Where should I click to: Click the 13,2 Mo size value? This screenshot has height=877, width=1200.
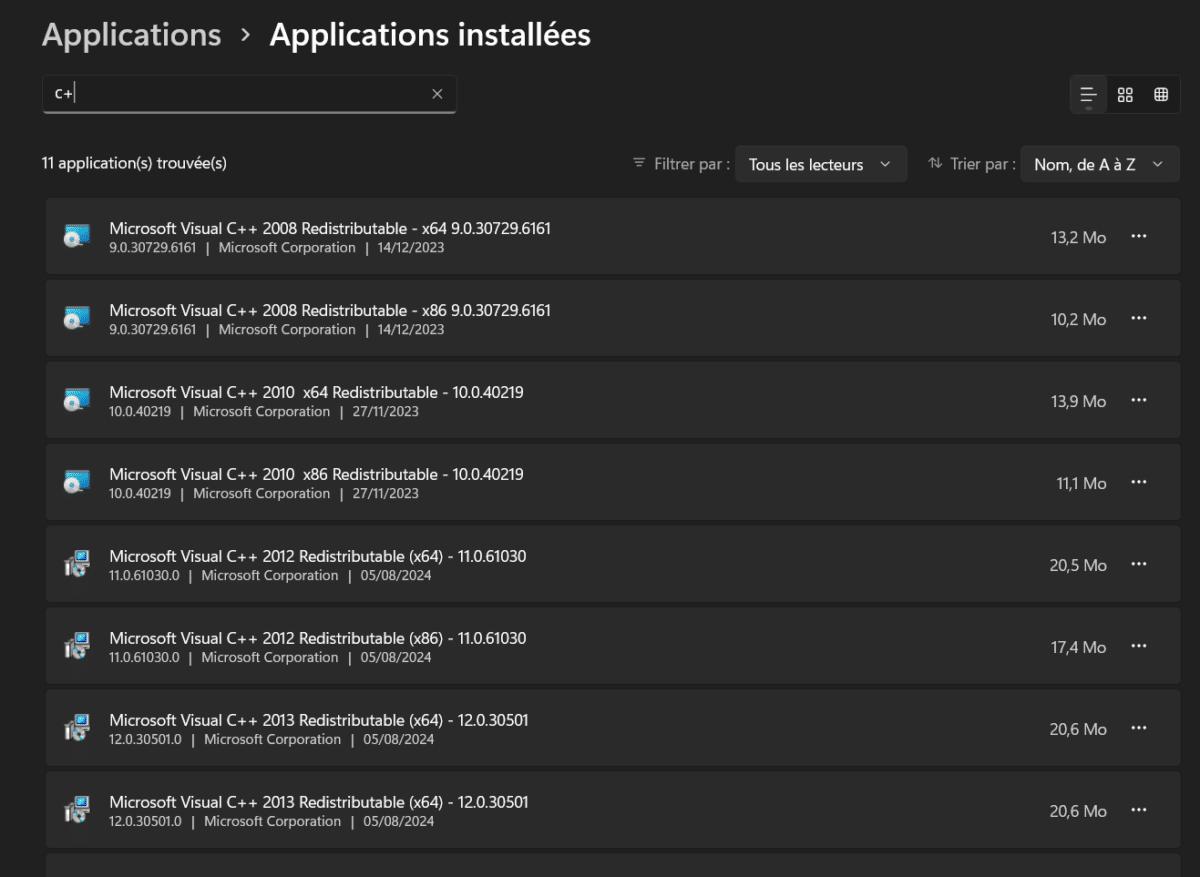pyautogui.click(x=1078, y=237)
